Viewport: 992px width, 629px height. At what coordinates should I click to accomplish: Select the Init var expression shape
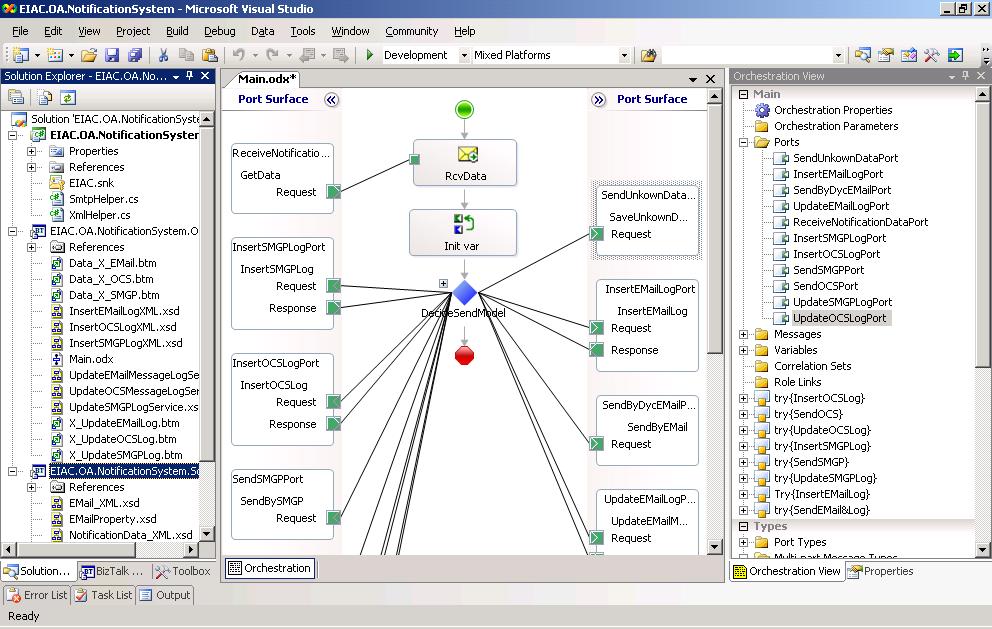pyautogui.click(x=463, y=232)
